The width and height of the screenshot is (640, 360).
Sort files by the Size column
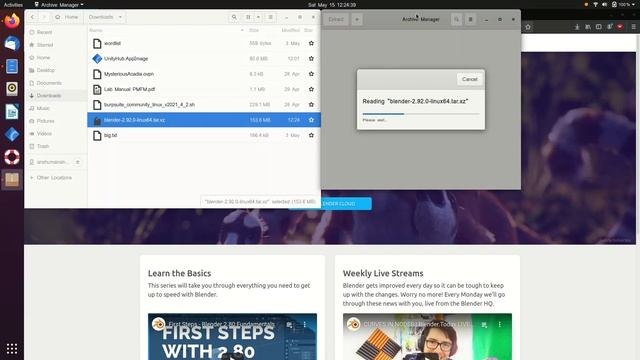pos(254,30)
